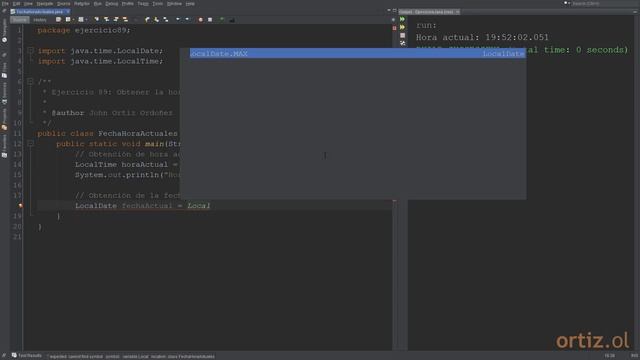Click the Uncomment toolbar icon

232,19
